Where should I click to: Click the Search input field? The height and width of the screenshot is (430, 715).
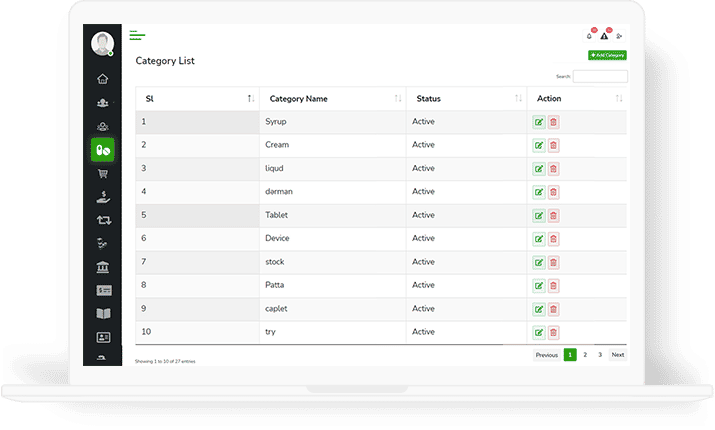coord(600,76)
